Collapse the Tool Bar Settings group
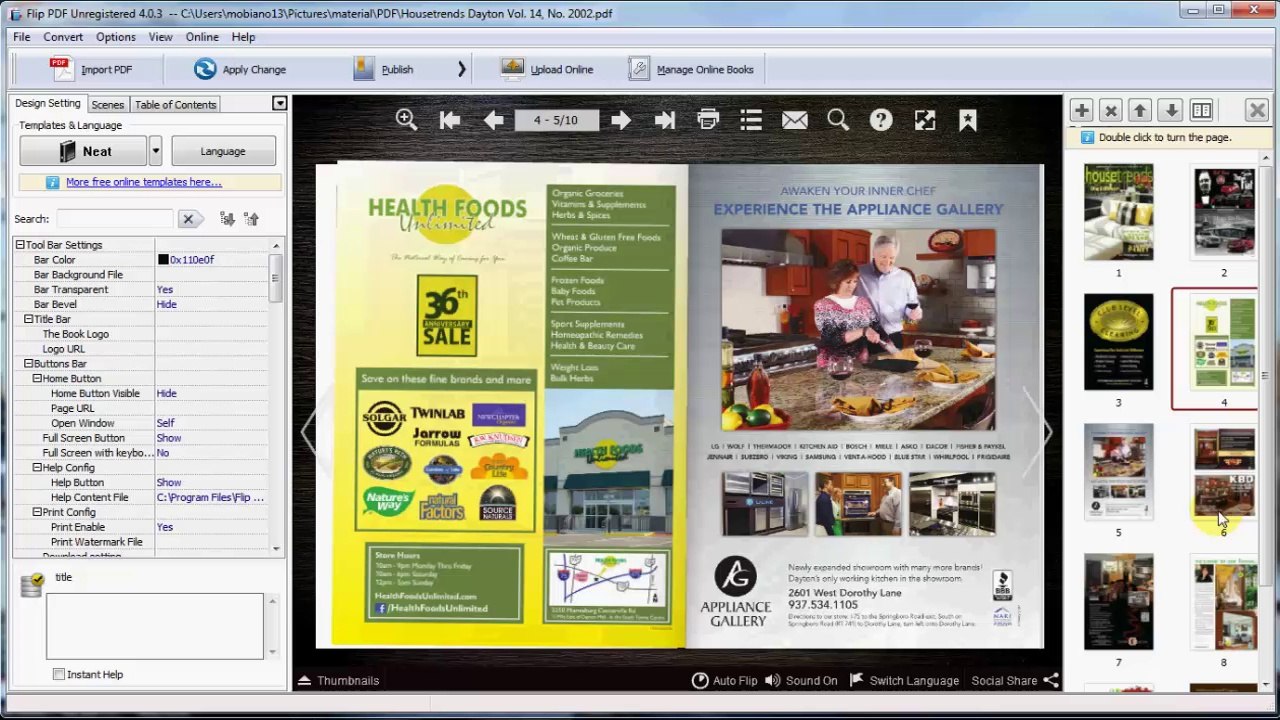This screenshot has height=720, width=1280. tap(20, 245)
